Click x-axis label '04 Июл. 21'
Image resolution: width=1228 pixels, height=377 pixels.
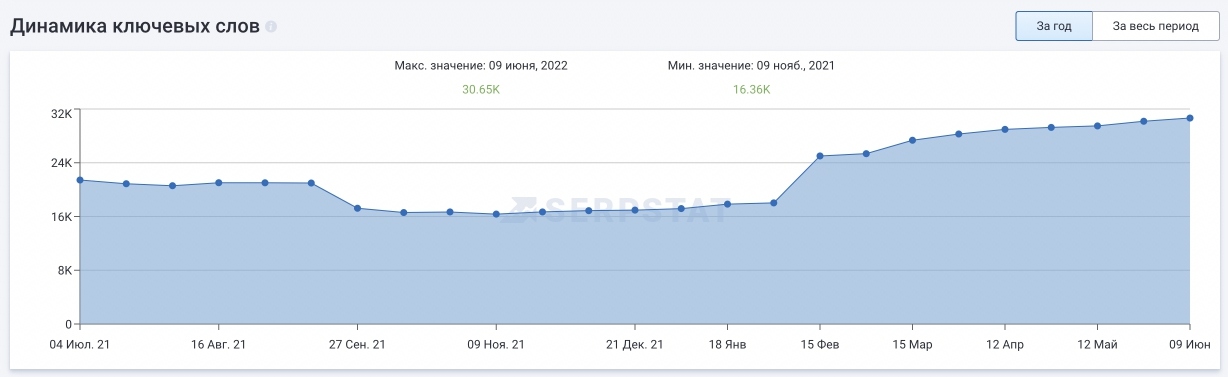pos(80,344)
